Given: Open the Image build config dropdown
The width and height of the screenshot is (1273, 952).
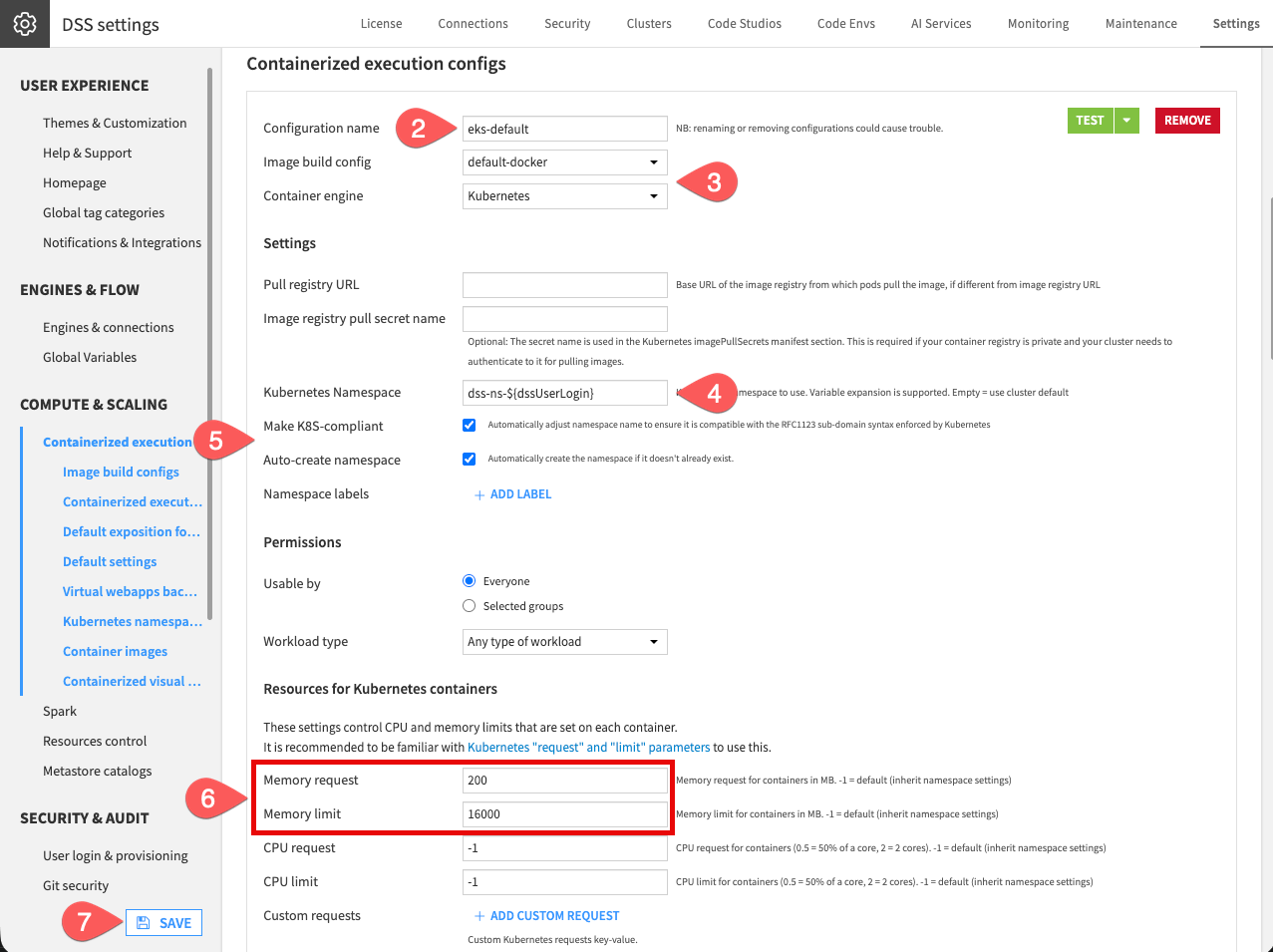Looking at the screenshot, I should 564,162.
